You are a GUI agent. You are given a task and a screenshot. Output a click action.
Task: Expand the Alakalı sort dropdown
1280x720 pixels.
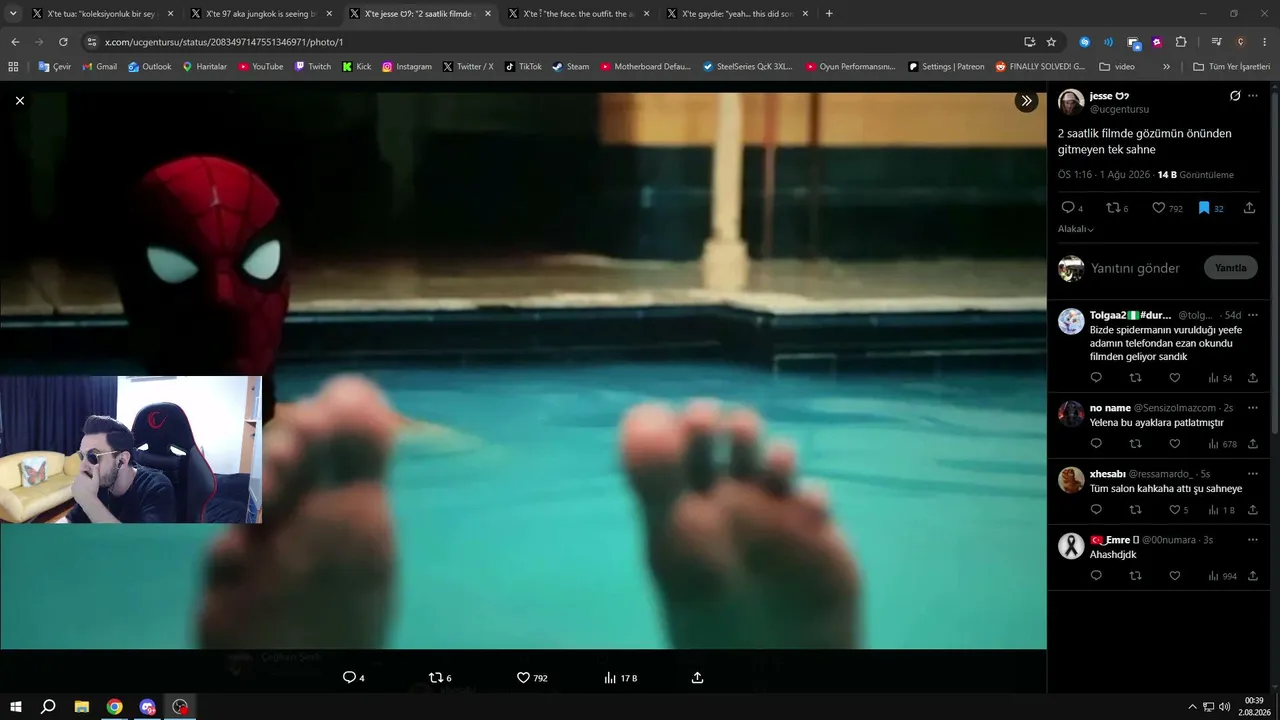pos(1076,229)
